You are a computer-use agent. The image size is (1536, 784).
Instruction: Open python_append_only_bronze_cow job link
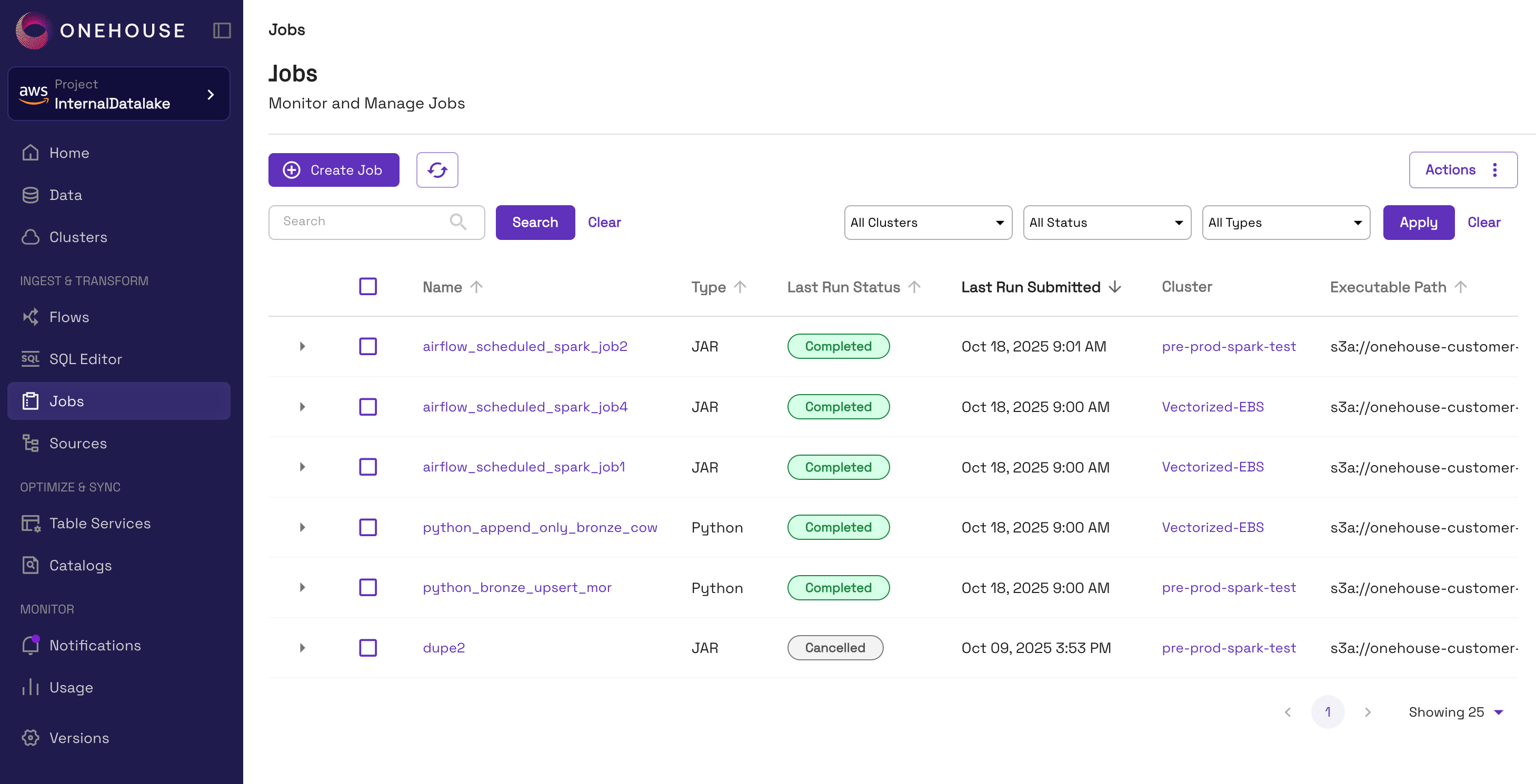coord(540,527)
